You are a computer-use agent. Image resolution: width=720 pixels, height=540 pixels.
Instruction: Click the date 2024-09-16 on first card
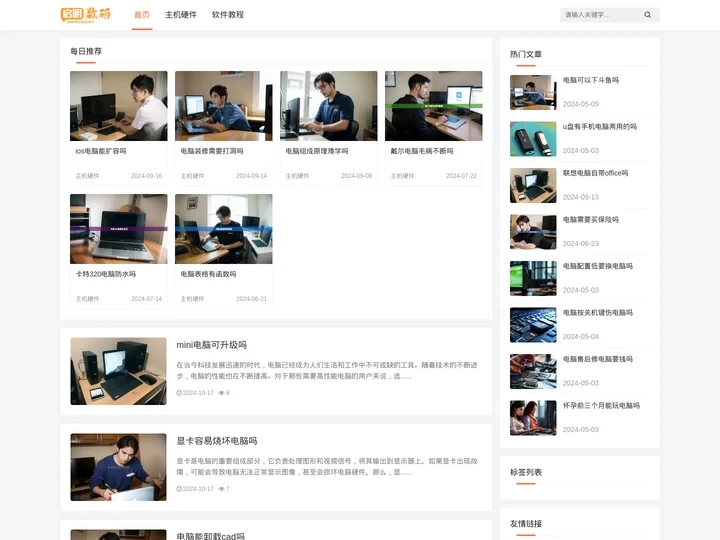(146, 176)
